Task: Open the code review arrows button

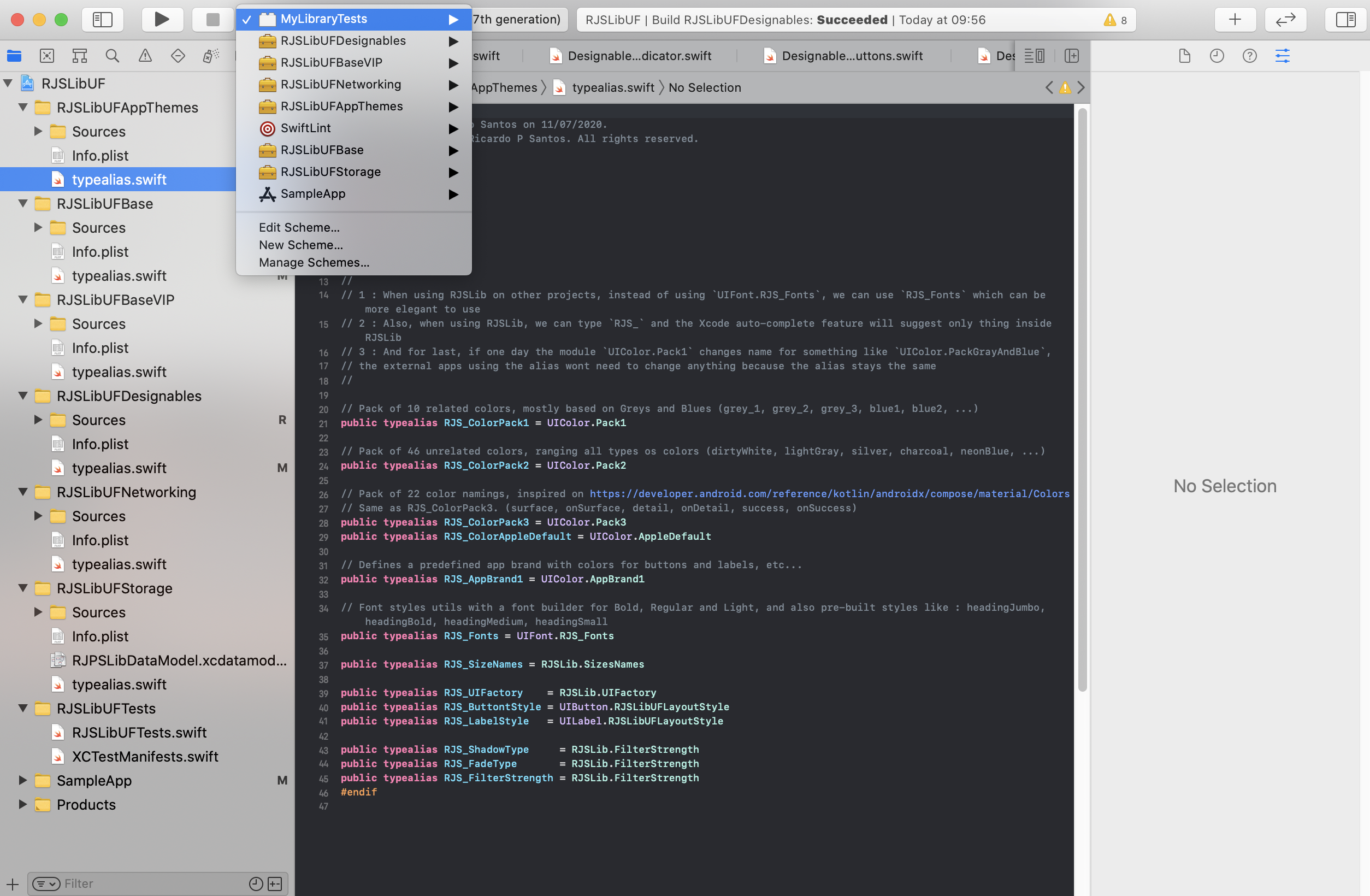Action: pos(1285,20)
